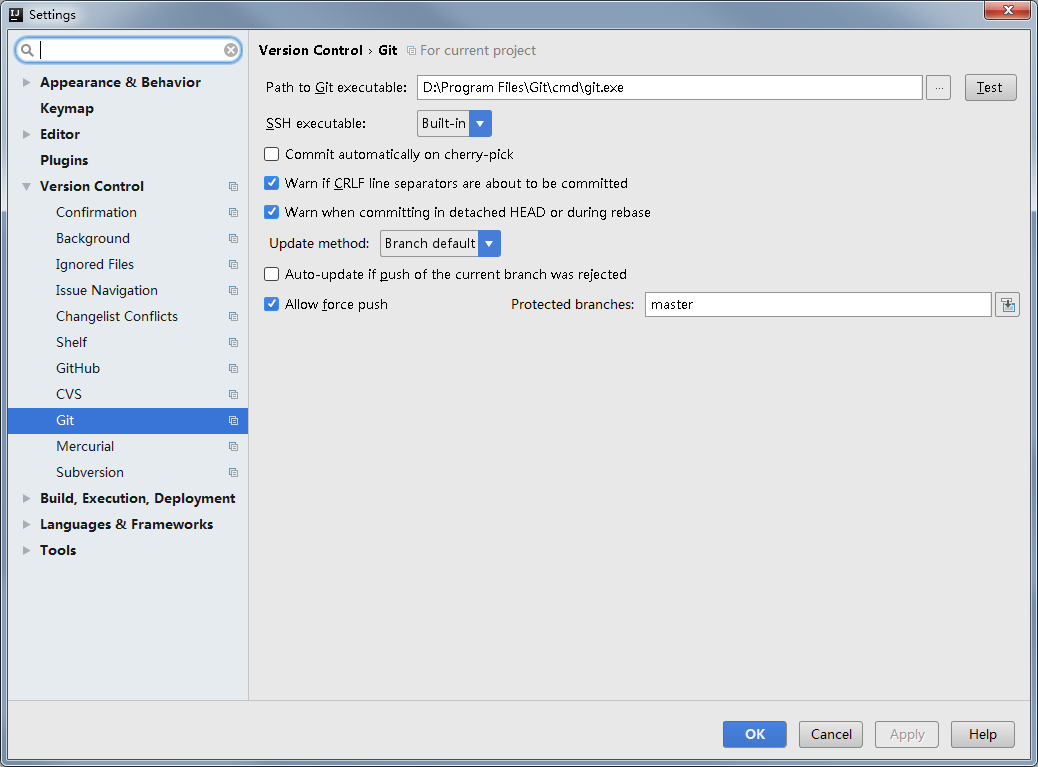Enable Auto-update if push was rejected
The height and width of the screenshot is (767, 1038).
[x=271, y=274]
